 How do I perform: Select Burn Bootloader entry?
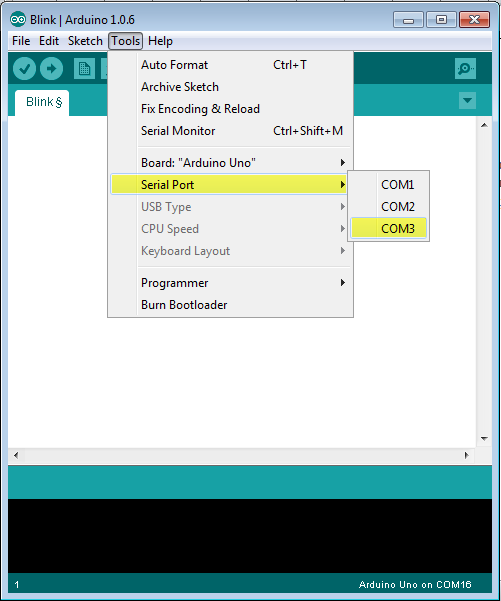click(x=230, y=305)
